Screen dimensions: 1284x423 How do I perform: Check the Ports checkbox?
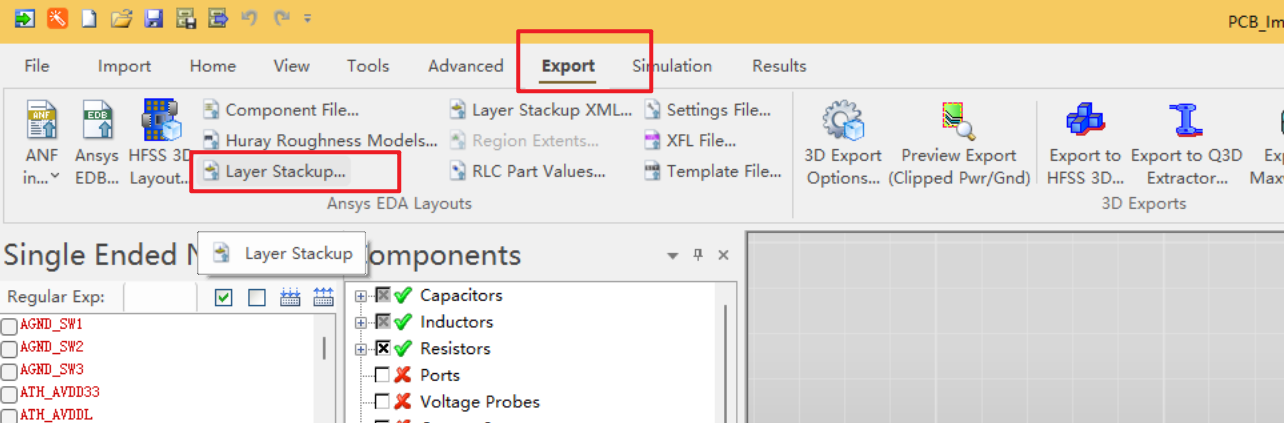click(382, 376)
